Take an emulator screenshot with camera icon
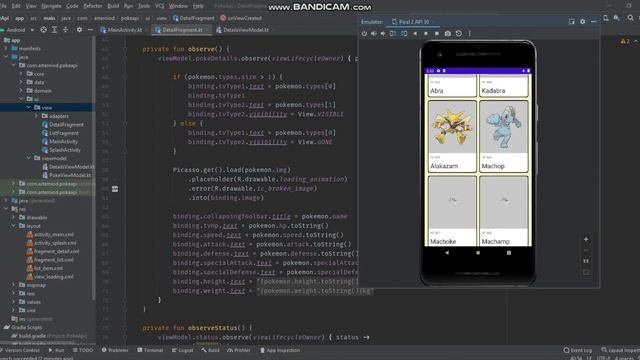 pos(448,33)
